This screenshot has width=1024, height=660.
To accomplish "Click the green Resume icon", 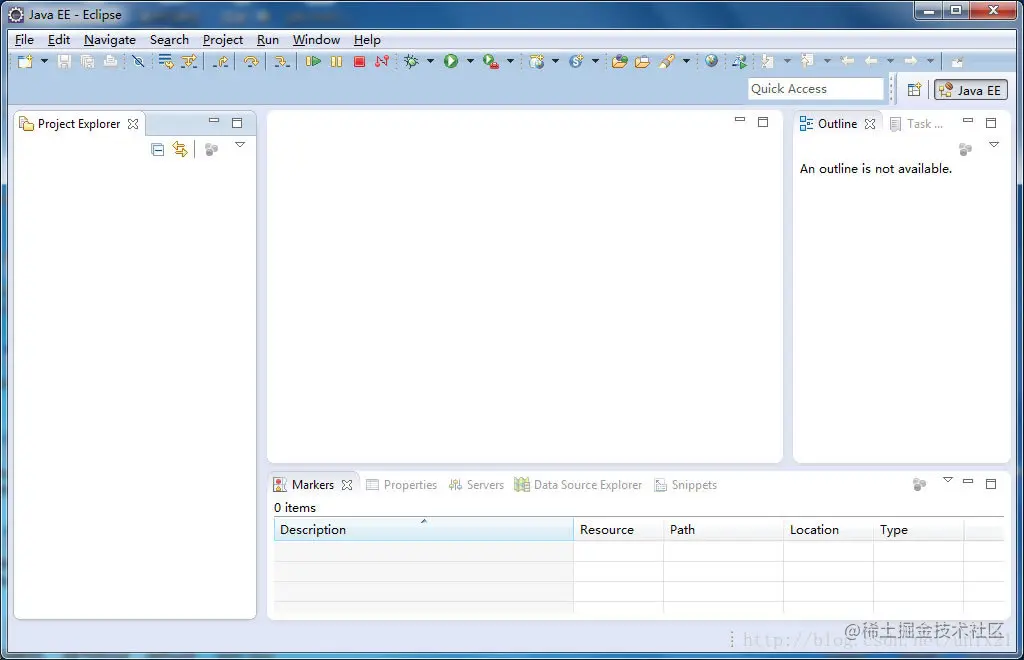I will [x=313, y=61].
